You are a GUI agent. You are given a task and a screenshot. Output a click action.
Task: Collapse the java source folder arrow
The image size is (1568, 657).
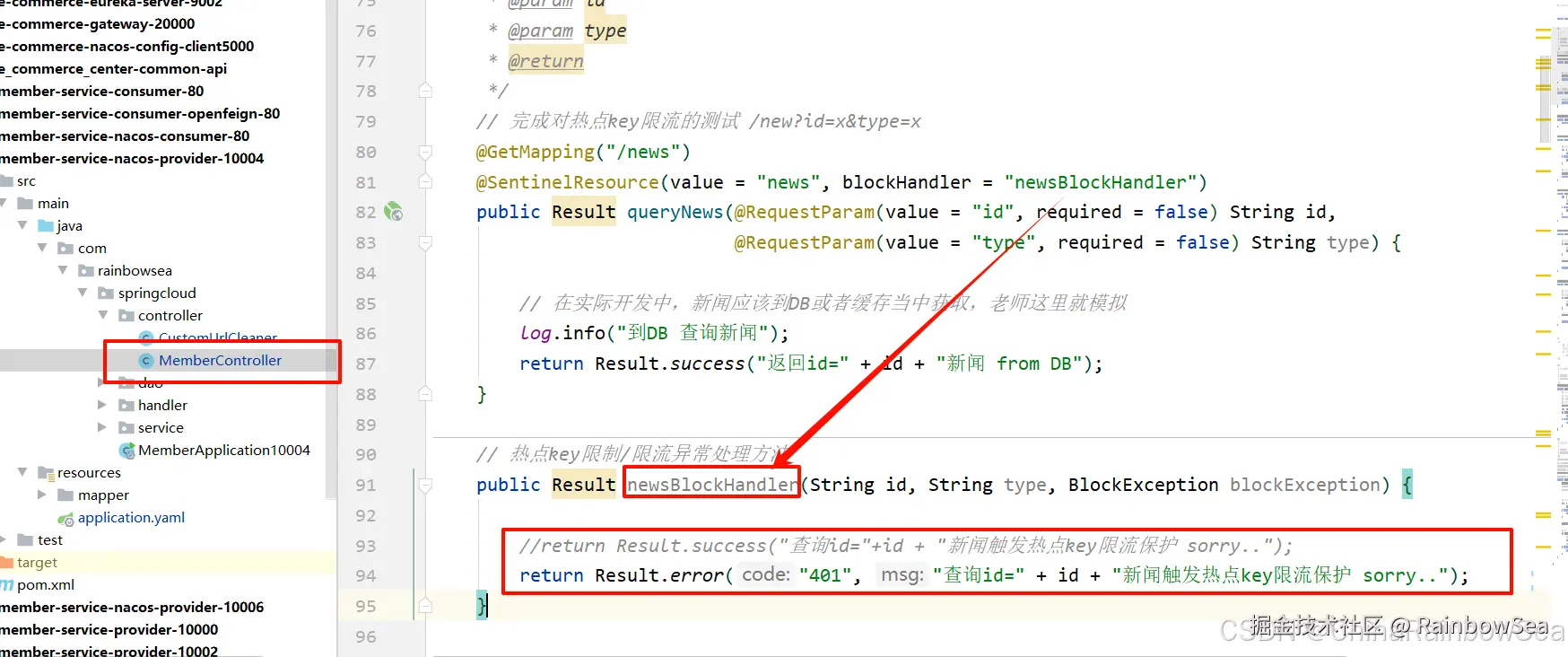[22, 225]
